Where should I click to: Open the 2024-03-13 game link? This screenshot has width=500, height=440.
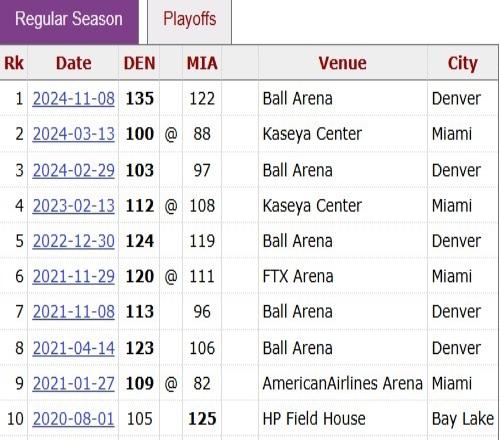pos(74,134)
